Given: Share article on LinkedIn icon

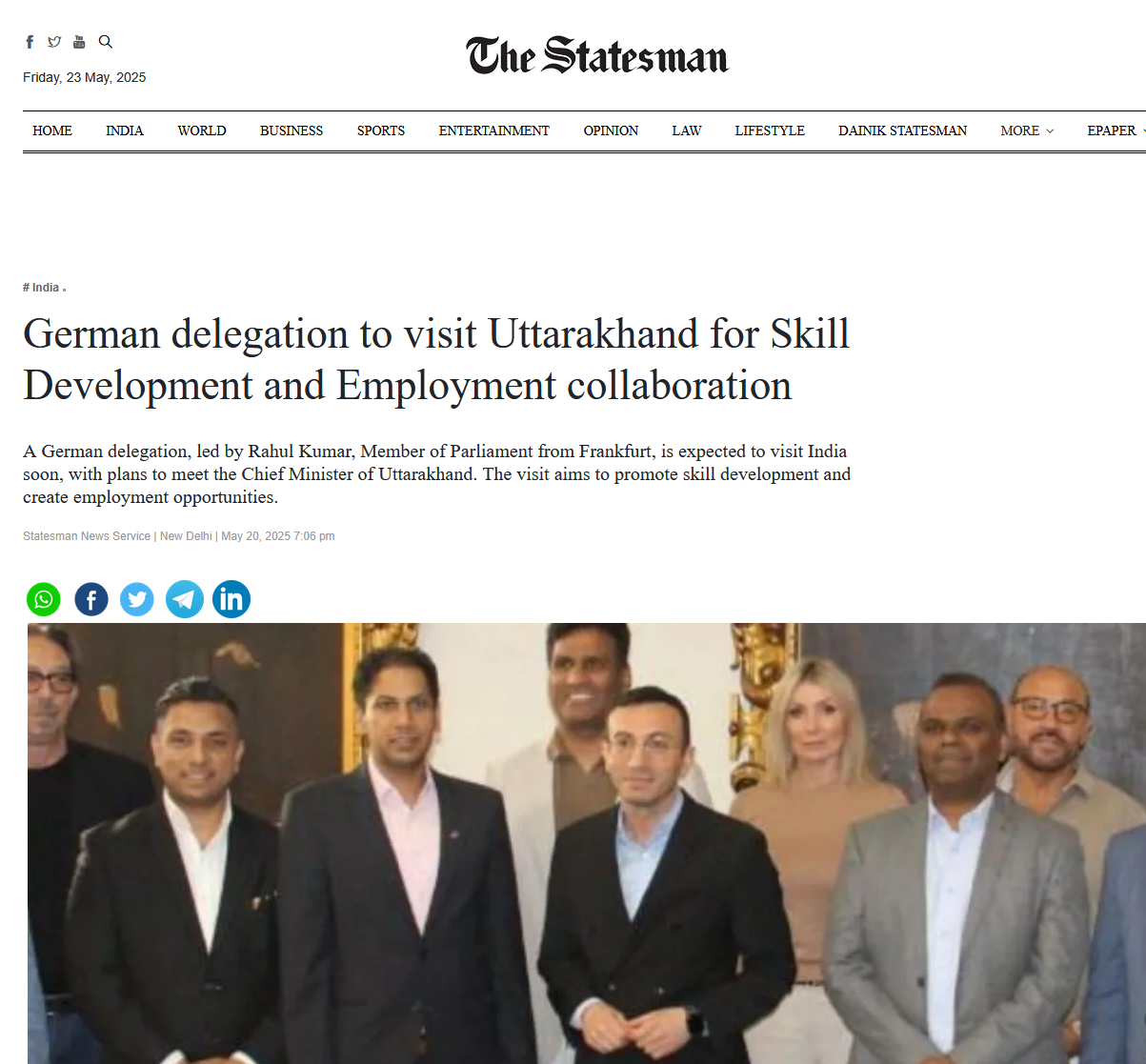Looking at the screenshot, I should point(231,599).
